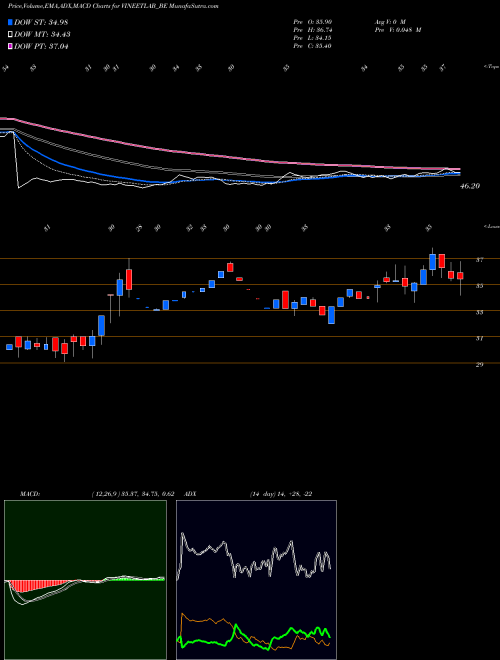Click the '<Lows' label at right edge
Screen dimensions: 500x660
point(491,226)
